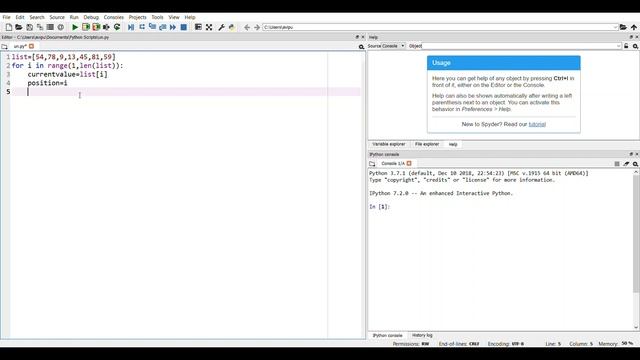Click the In [1]: console prompt
The width and height of the screenshot is (640, 360).
click(x=380, y=207)
